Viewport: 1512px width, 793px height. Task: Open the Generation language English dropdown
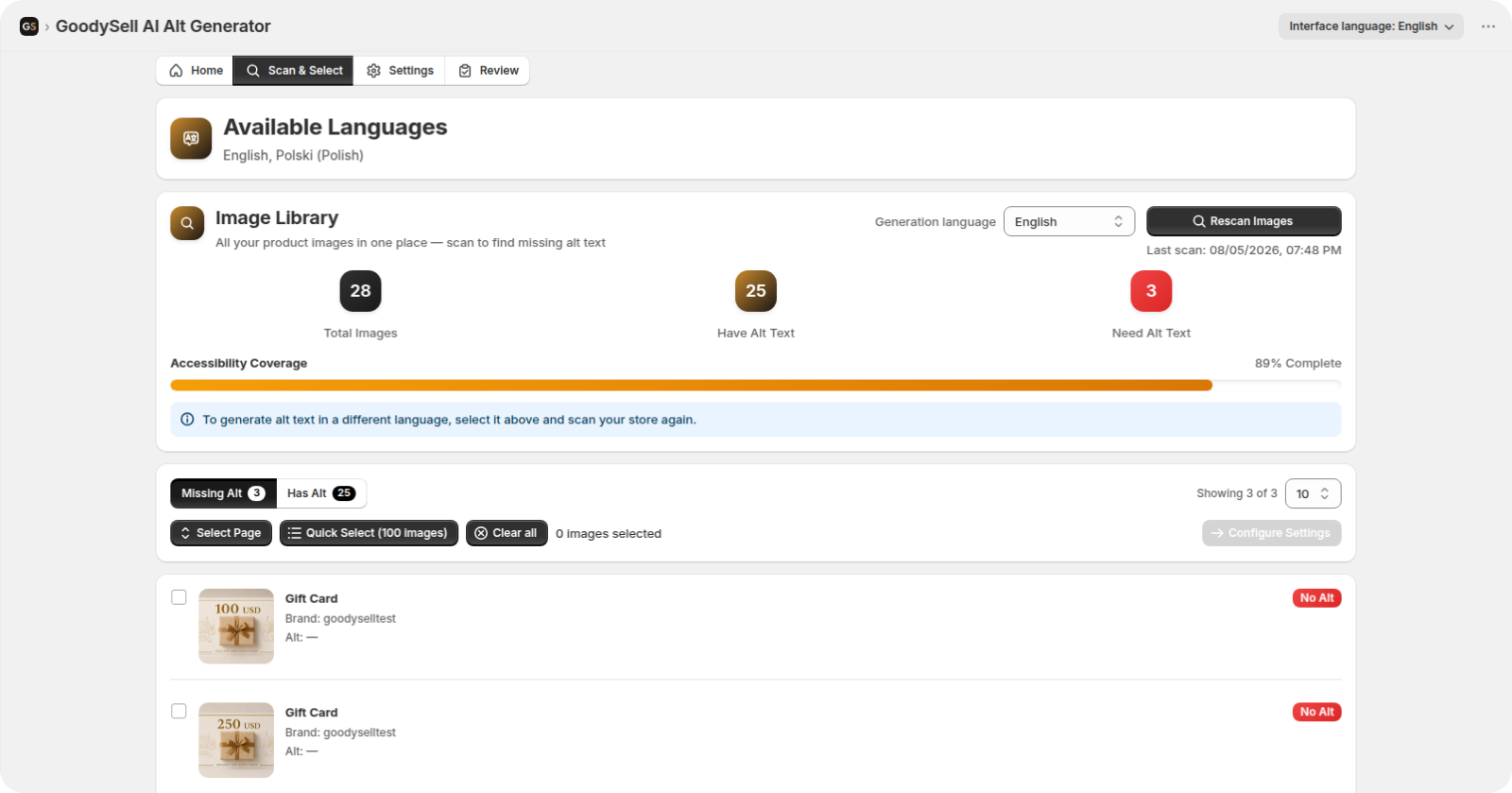click(1069, 221)
